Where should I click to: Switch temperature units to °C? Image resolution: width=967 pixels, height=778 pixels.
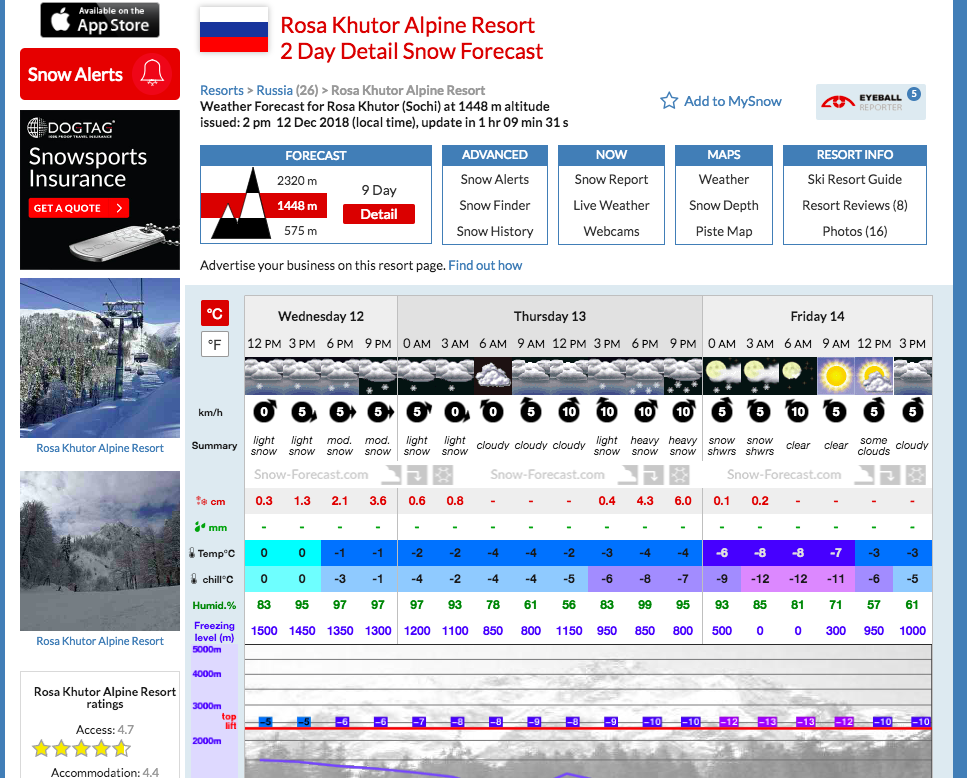tap(215, 313)
